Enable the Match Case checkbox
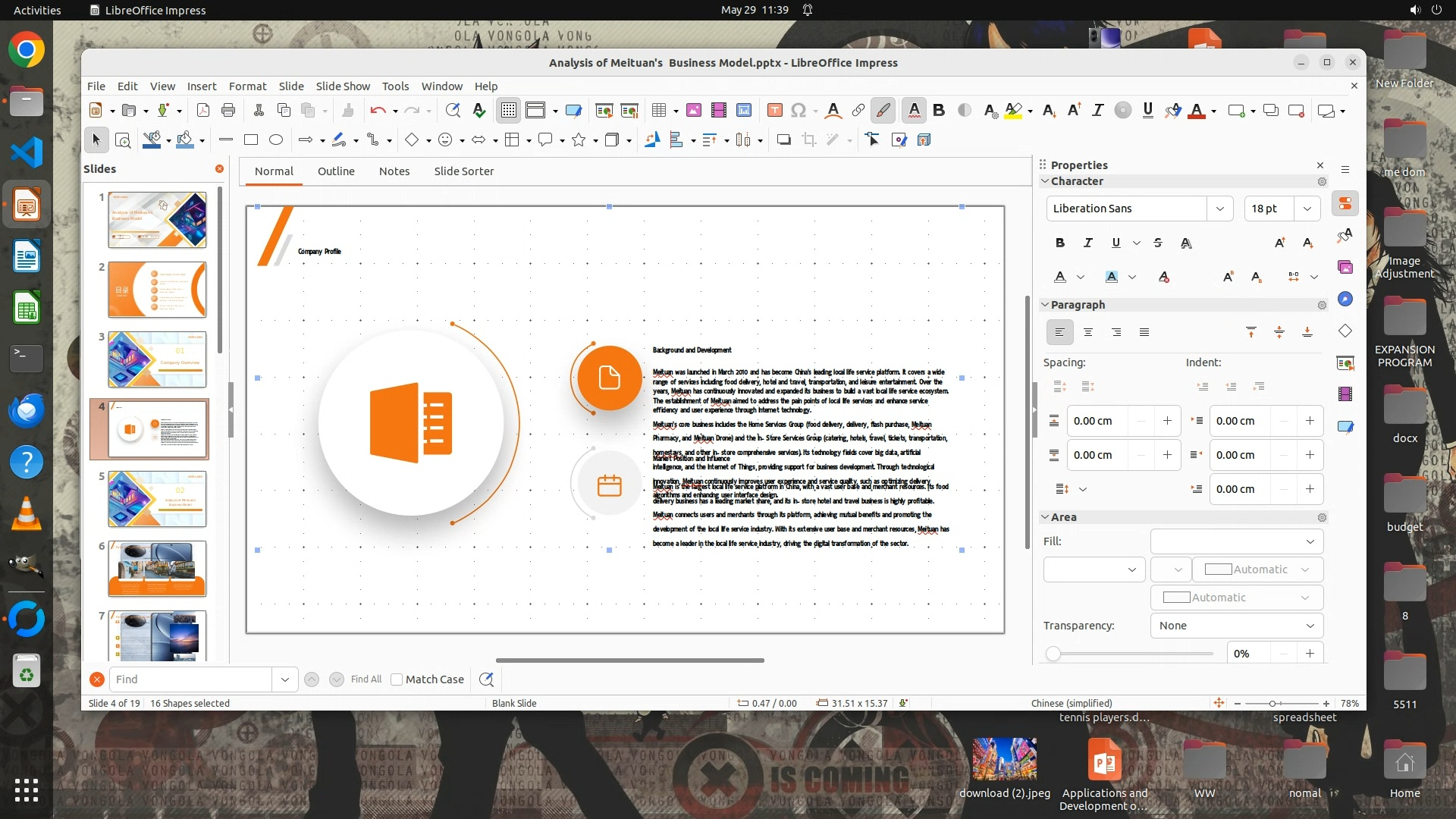 pyautogui.click(x=397, y=679)
